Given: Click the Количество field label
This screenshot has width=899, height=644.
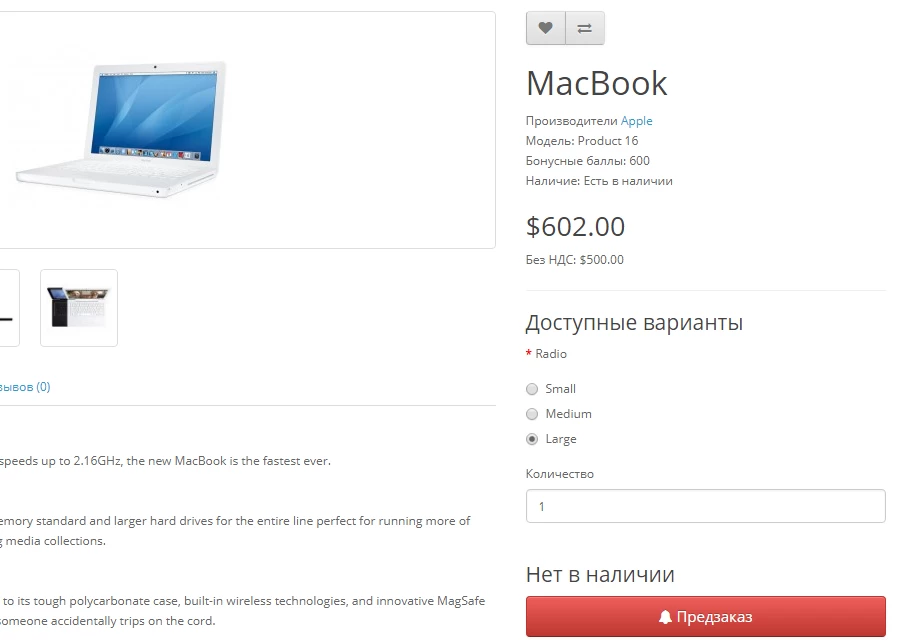Looking at the screenshot, I should click(560, 474).
